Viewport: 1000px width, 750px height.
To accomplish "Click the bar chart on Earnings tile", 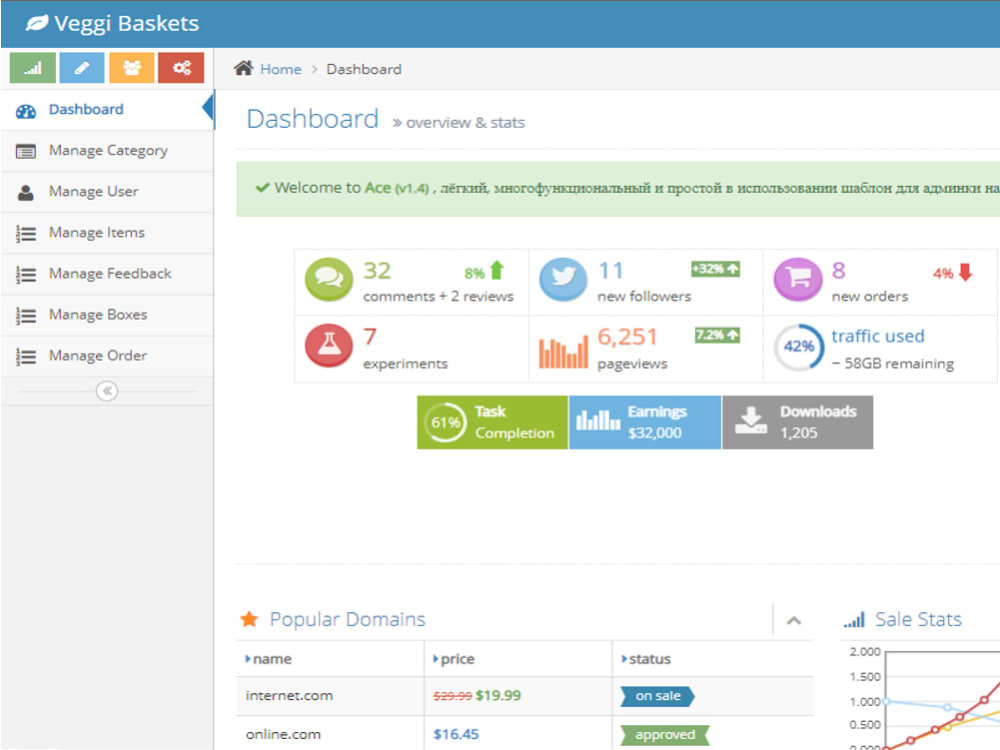I will click(x=598, y=420).
